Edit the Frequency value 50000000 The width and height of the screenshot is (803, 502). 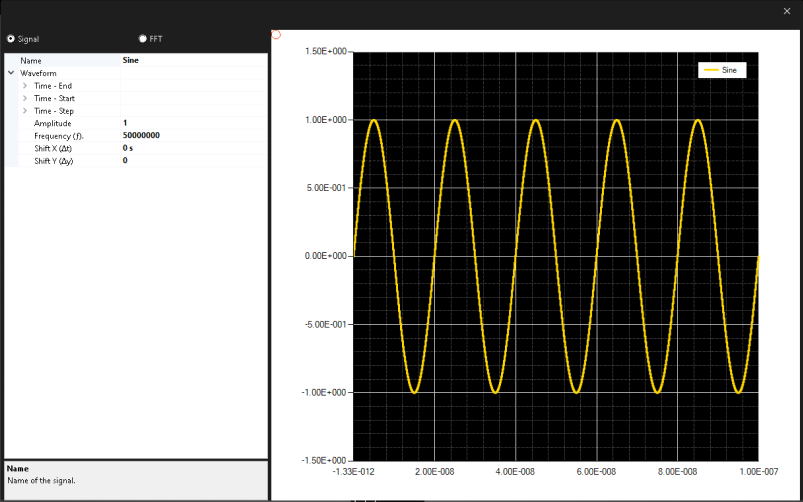click(194, 136)
